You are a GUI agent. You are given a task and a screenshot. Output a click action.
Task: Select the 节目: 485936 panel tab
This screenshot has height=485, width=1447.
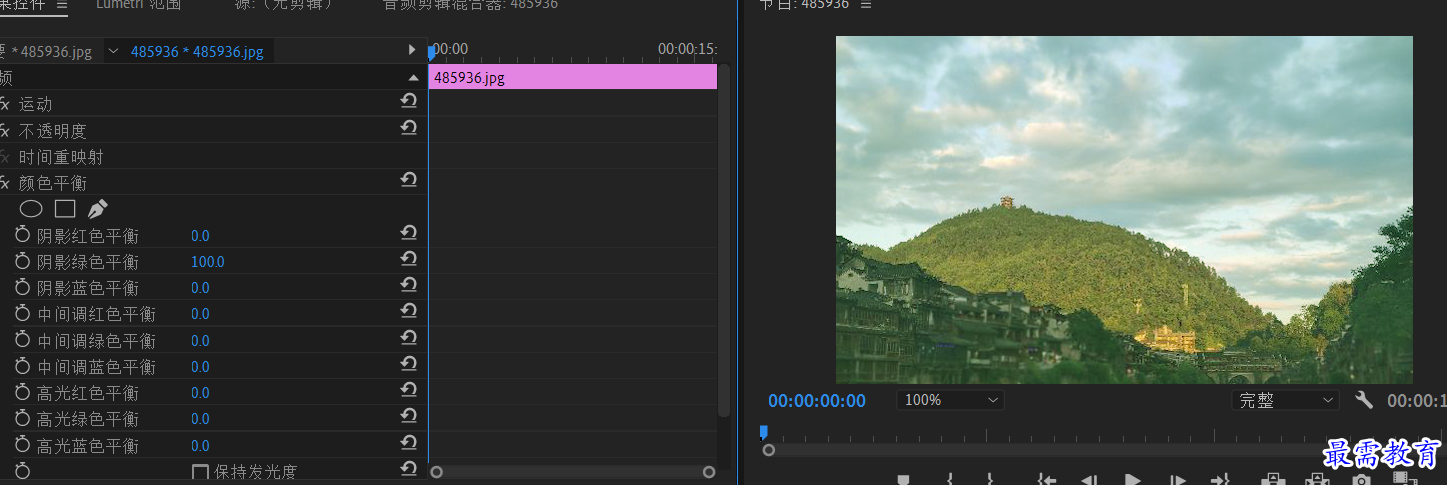pyautogui.click(x=803, y=5)
